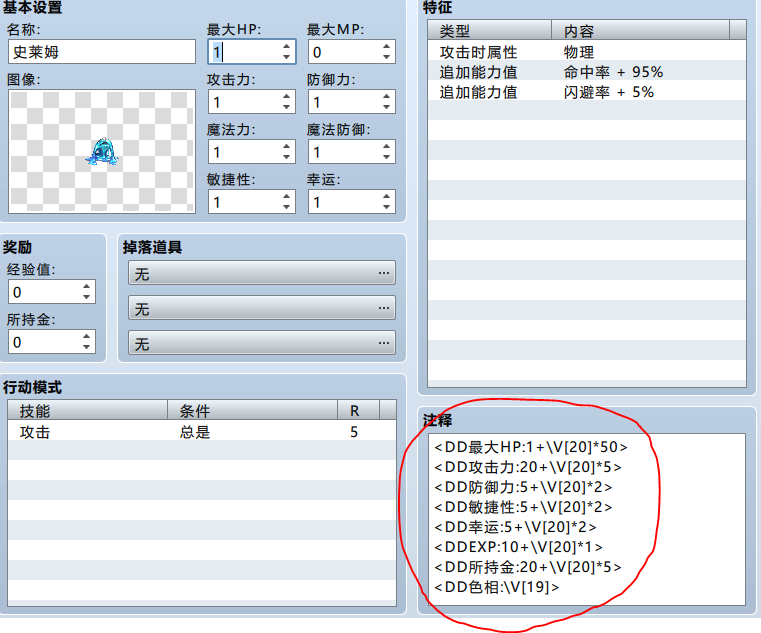Decrease 幸运 with down arrow
This screenshot has height=633, width=761.
pyautogui.click(x=386, y=207)
